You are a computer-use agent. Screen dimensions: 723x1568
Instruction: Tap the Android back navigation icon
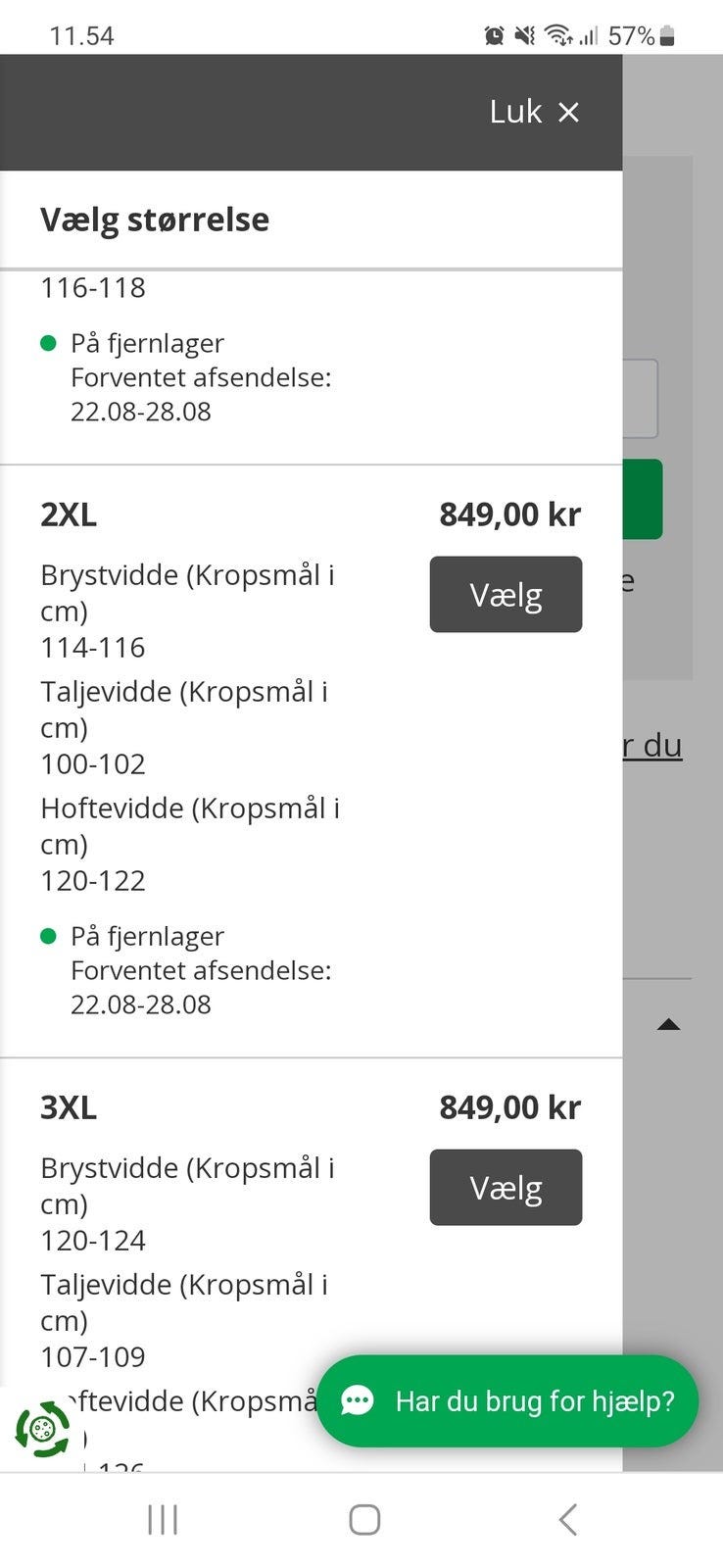point(567,1520)
